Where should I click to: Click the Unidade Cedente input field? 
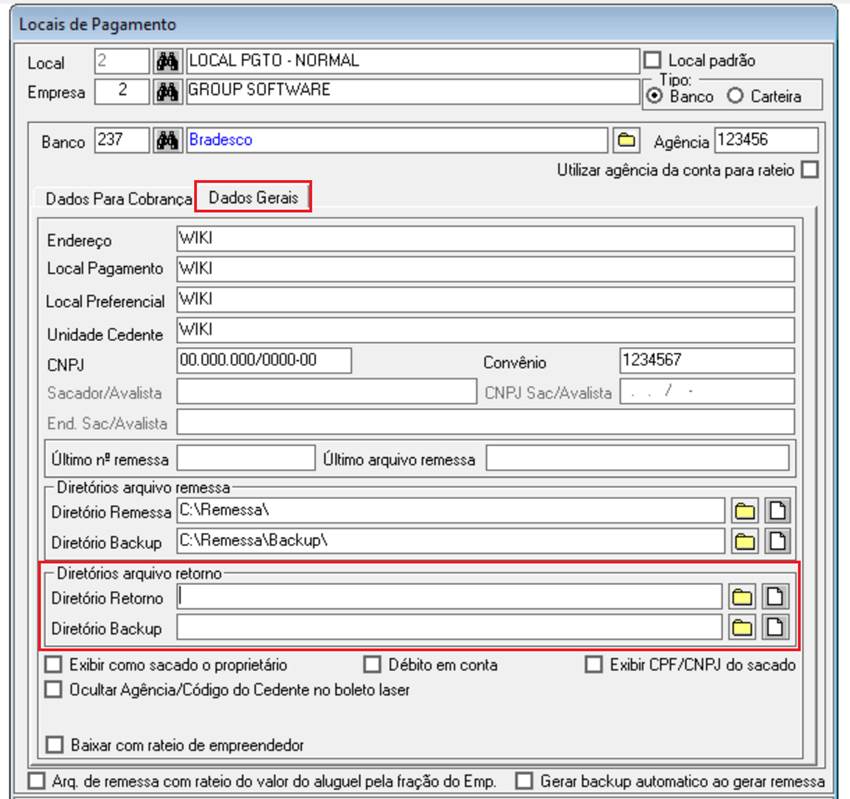485,330
